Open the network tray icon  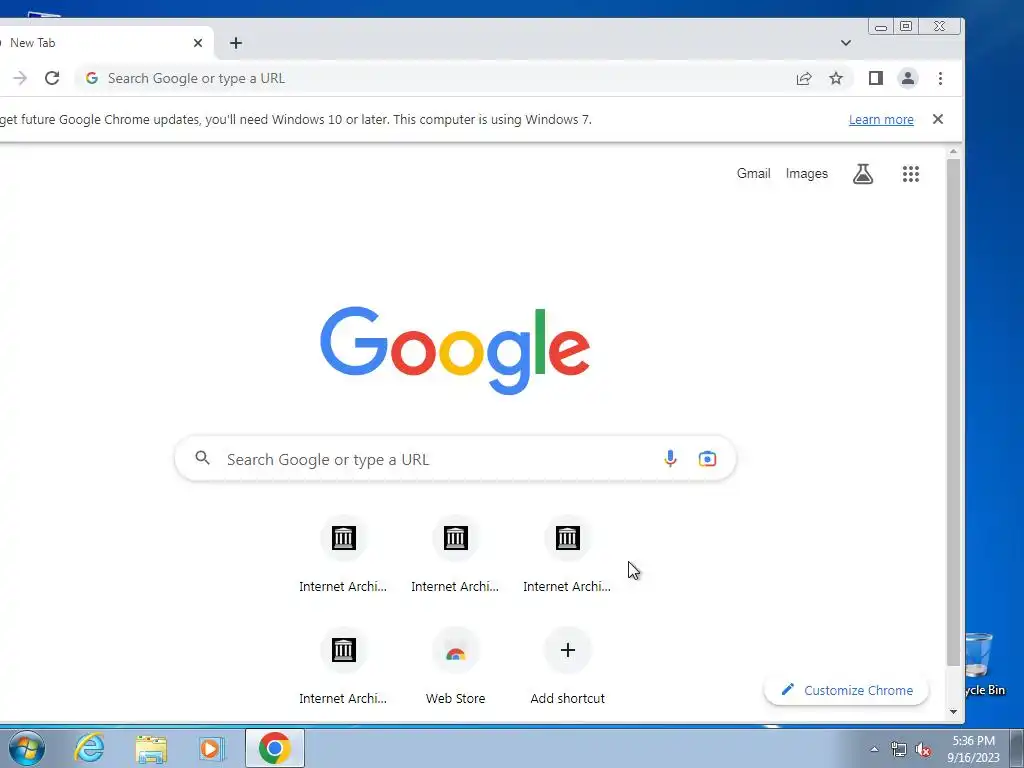pos(899,749)
